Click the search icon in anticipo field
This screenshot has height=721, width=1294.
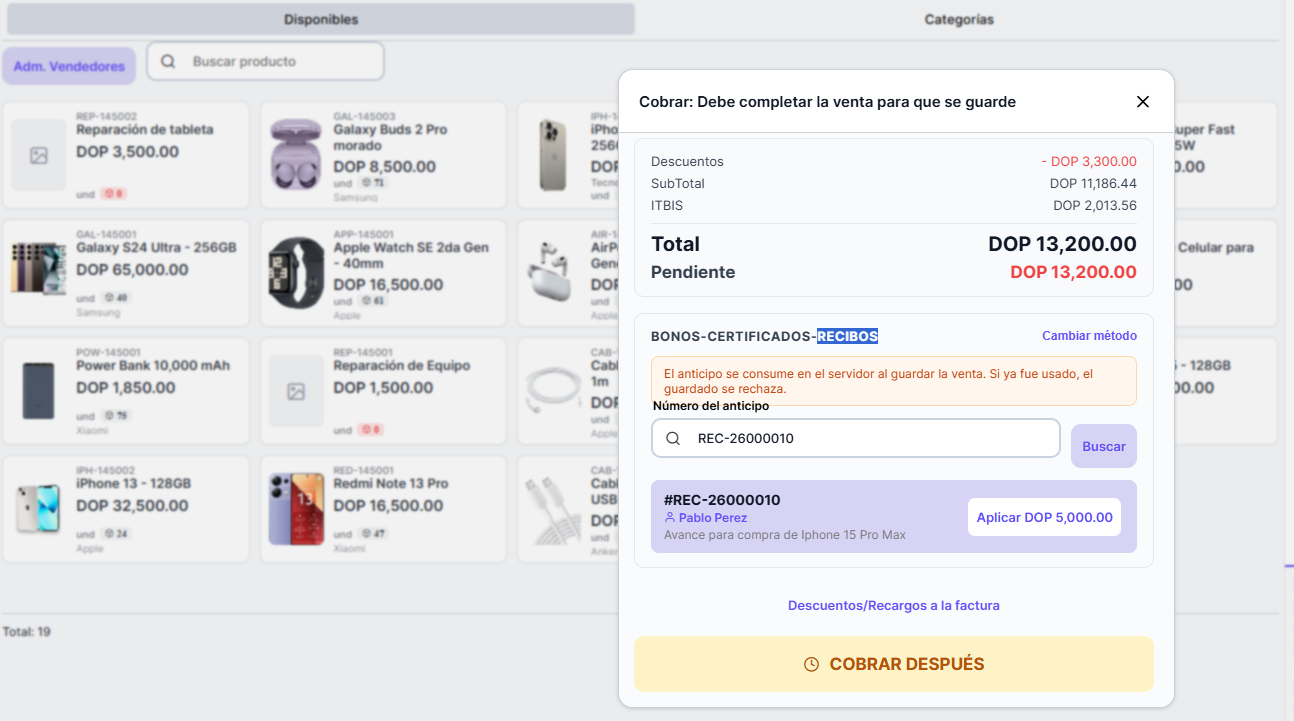tap(673, 438)
